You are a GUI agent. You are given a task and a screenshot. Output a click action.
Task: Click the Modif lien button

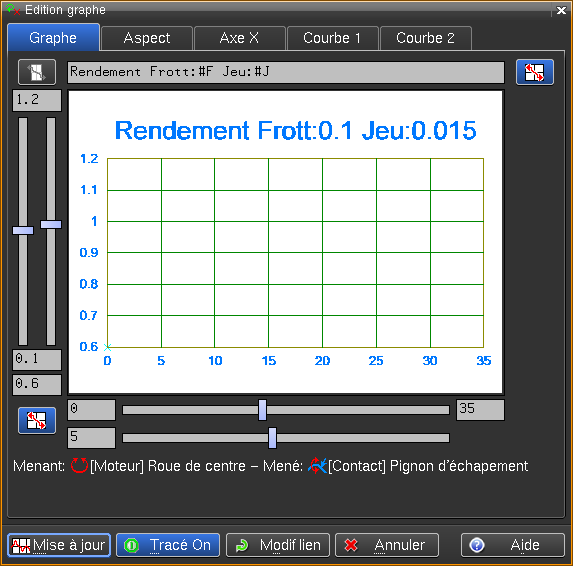278,545
